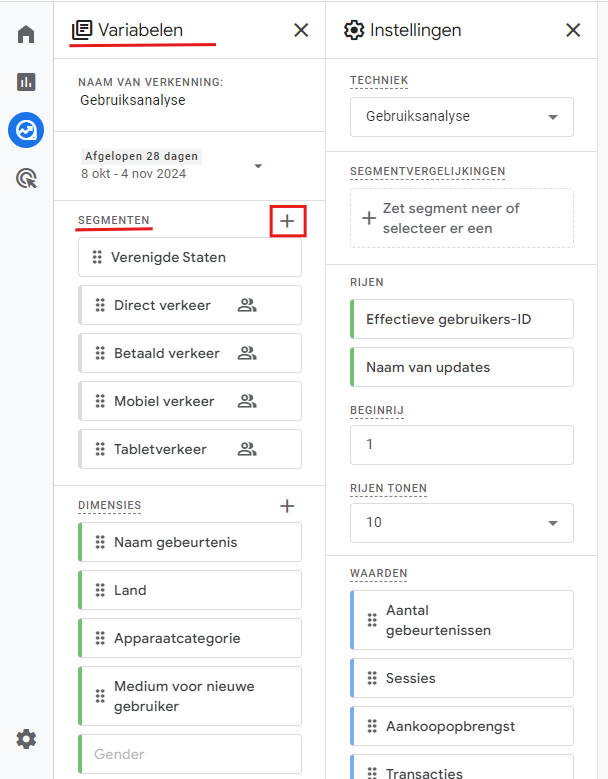Expand the date range dropdown
Image resolution: width=608 pixels, height=779 pixels.
258,166
